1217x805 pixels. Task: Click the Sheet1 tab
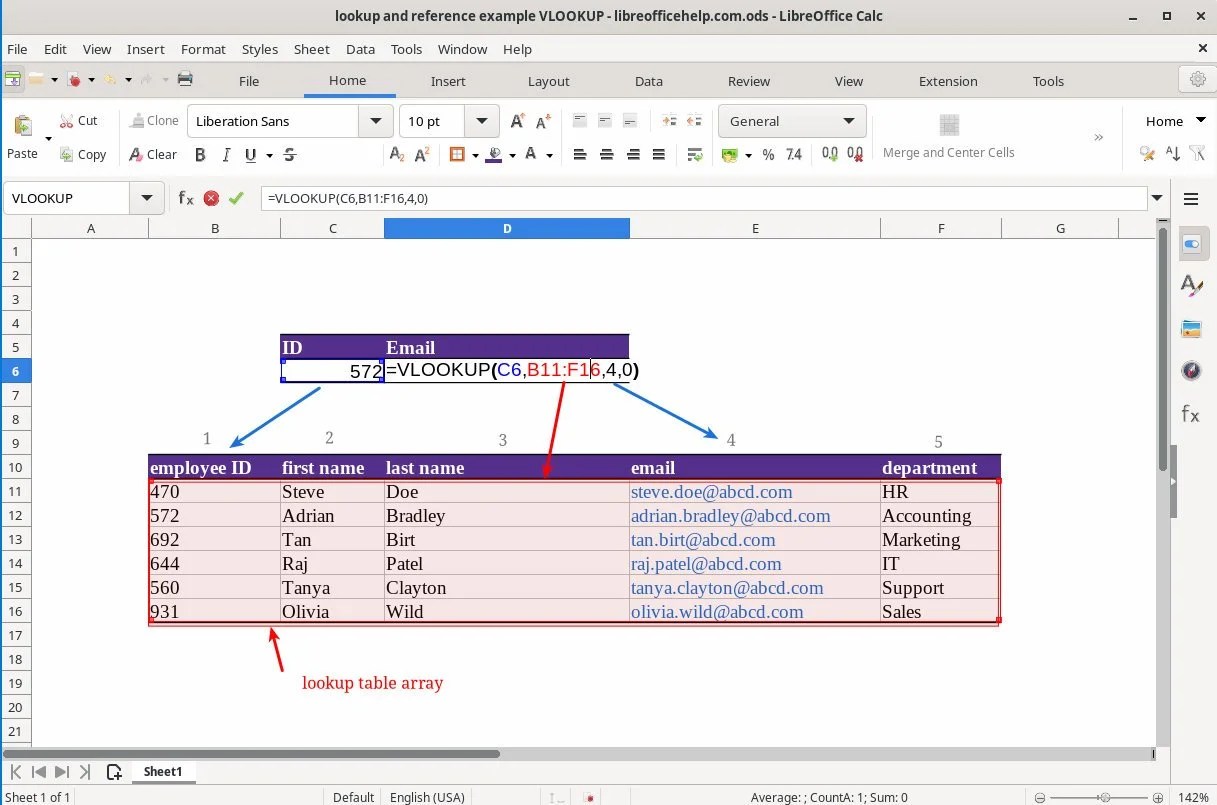click(162, 772)
